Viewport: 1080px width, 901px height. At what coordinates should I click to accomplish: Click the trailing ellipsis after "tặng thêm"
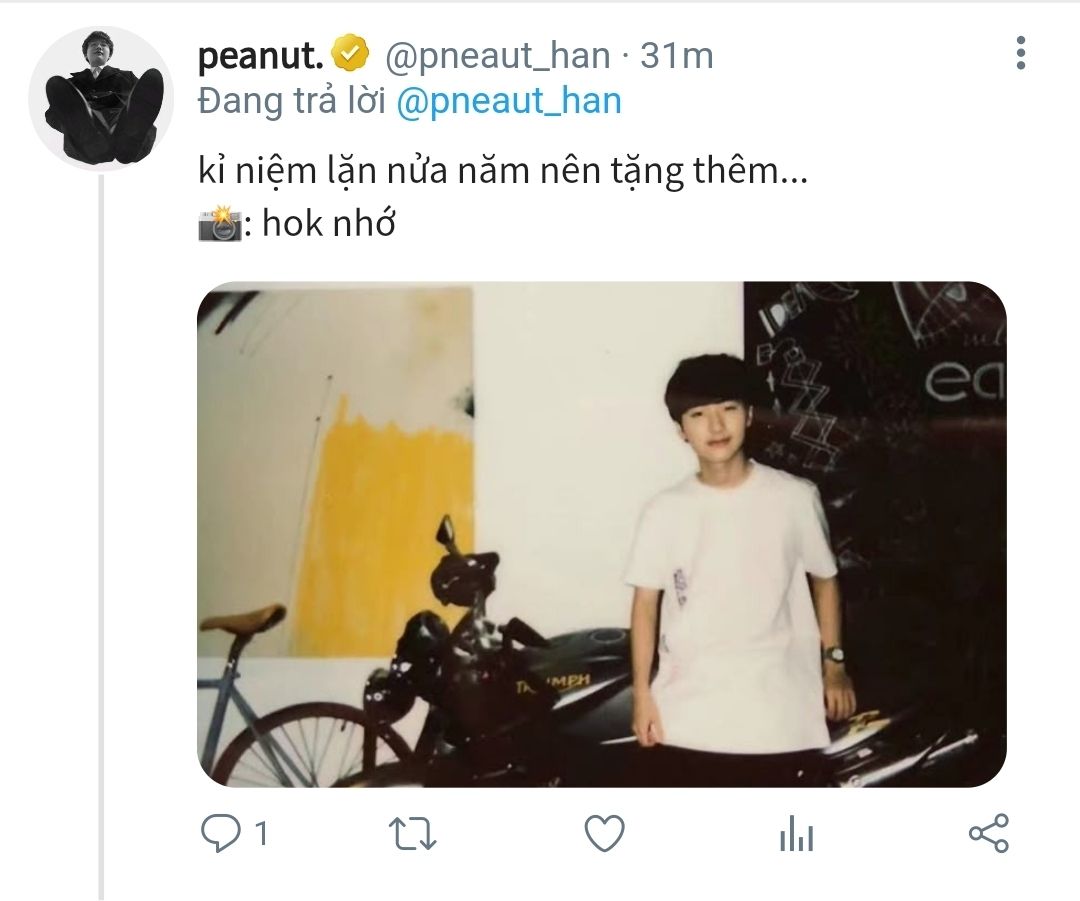point(792,174)
